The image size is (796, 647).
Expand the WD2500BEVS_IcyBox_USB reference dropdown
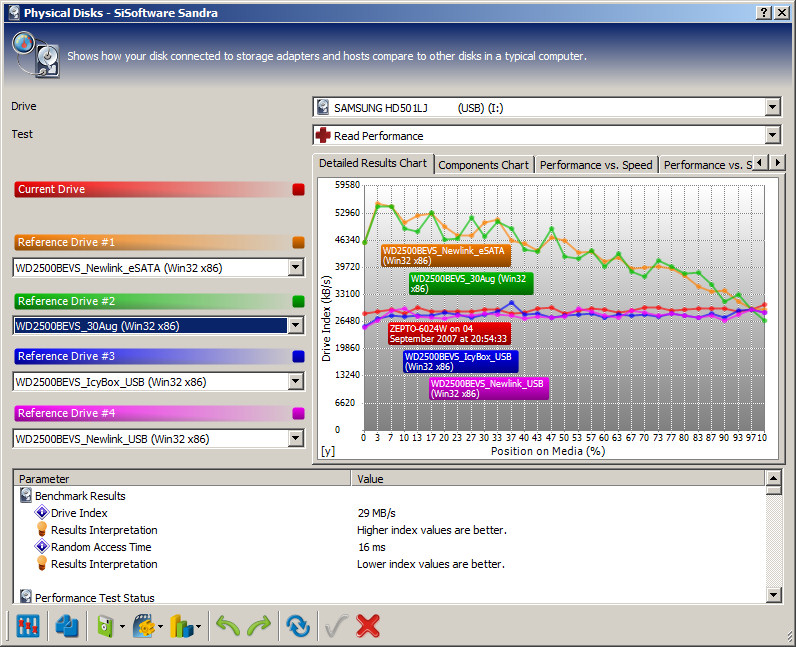[295, 381]
